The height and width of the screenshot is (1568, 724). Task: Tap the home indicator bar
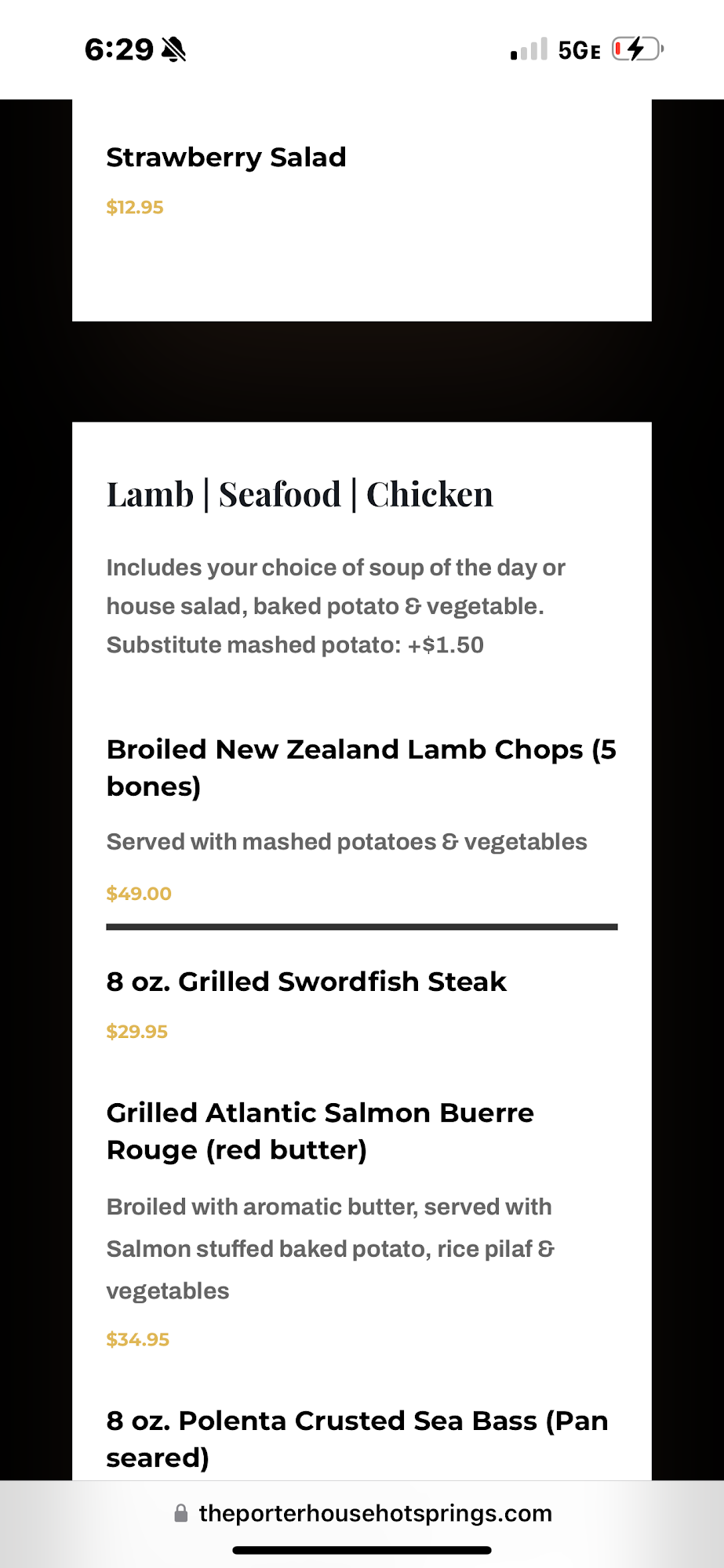(362, 1550)
